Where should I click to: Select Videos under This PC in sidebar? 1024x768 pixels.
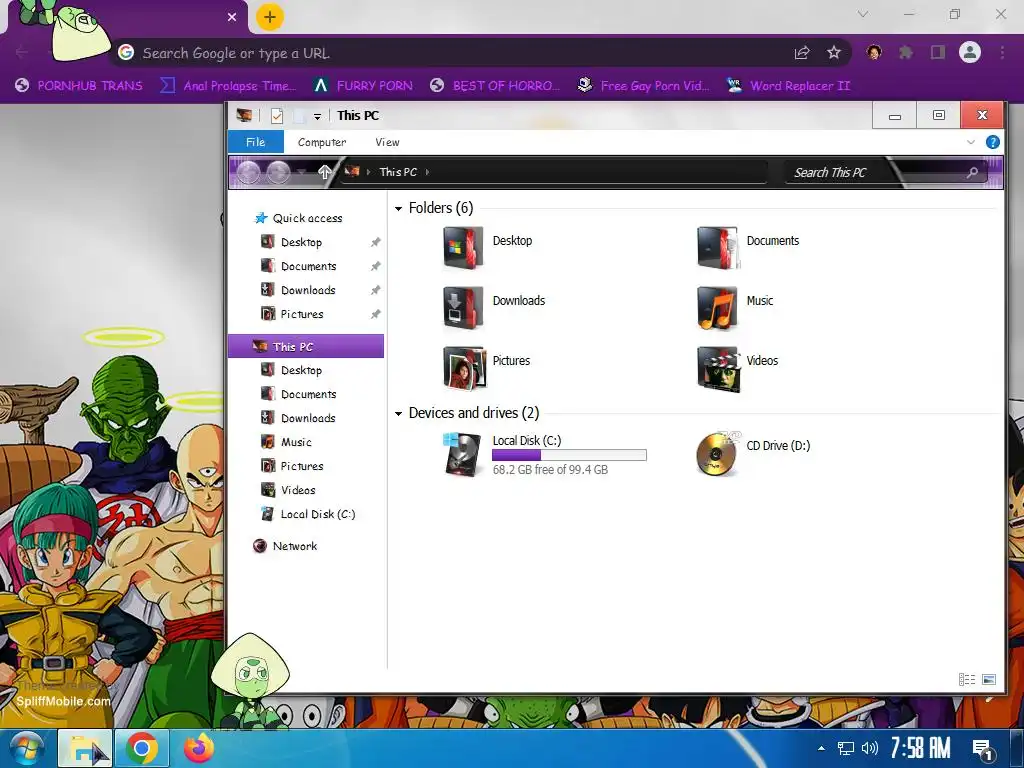[298, 490]
